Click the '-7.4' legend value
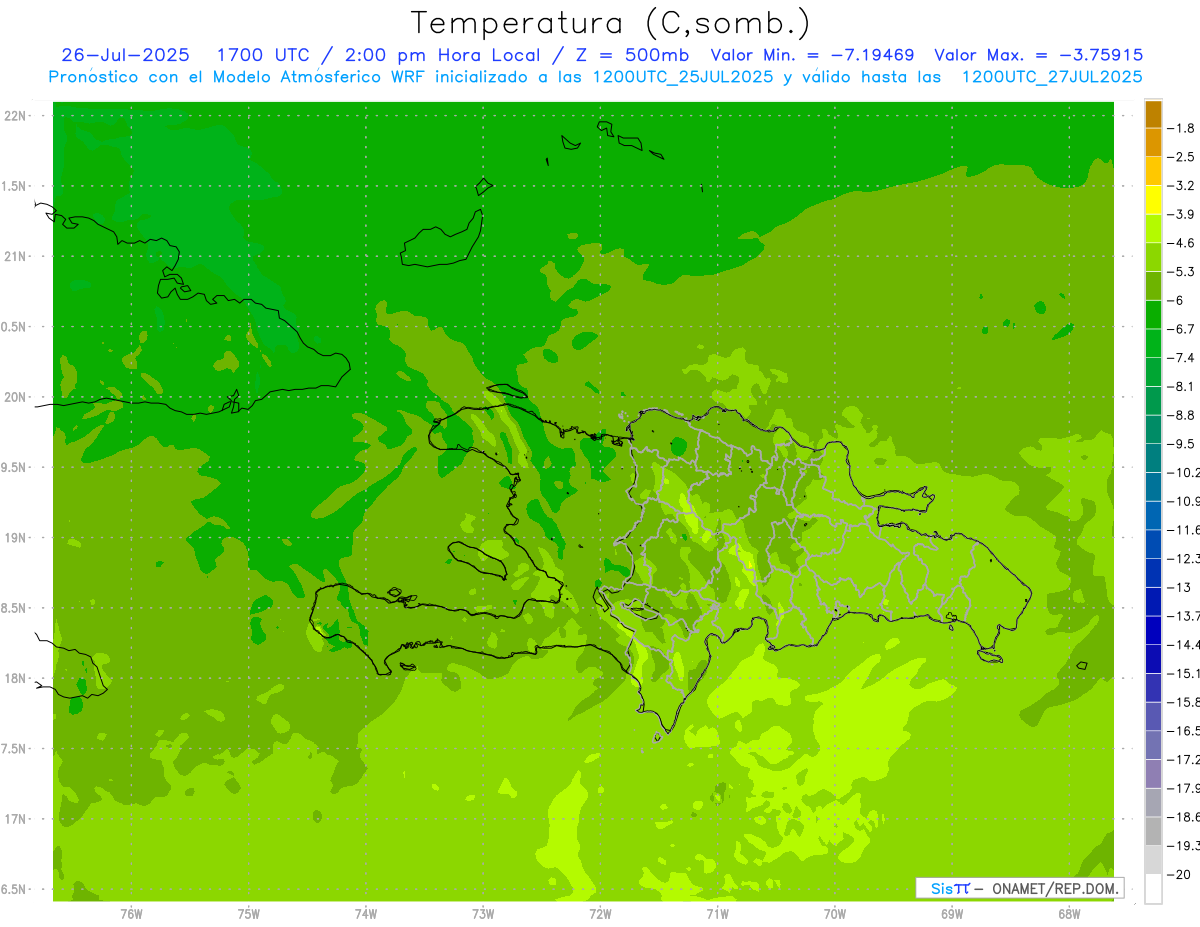 click(1182, 358)
